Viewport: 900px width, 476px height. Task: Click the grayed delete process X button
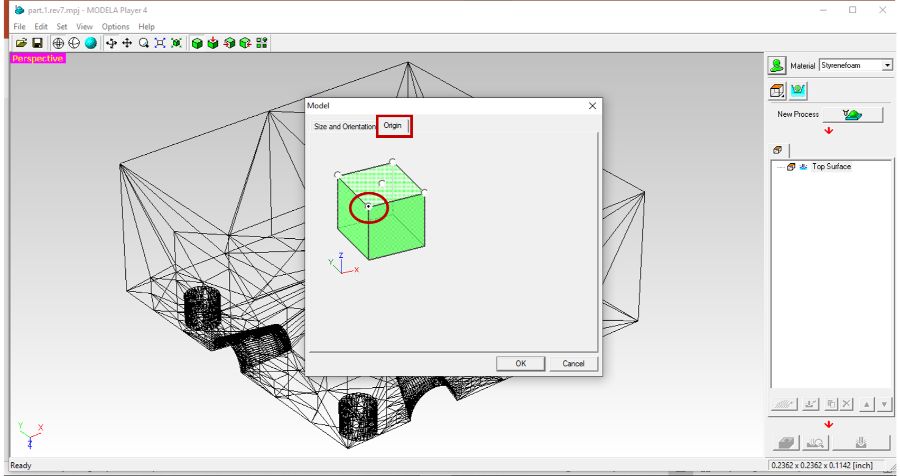(x=846, y=404)
